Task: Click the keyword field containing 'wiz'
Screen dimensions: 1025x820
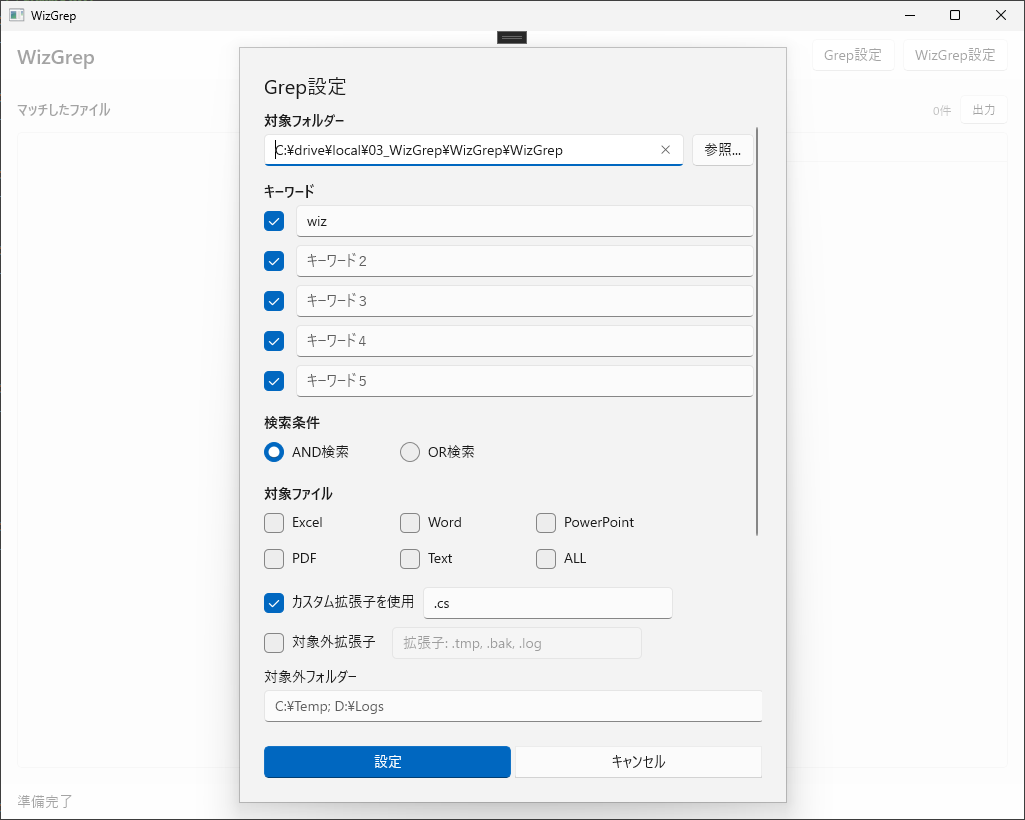Action: (x=525, y=221)
